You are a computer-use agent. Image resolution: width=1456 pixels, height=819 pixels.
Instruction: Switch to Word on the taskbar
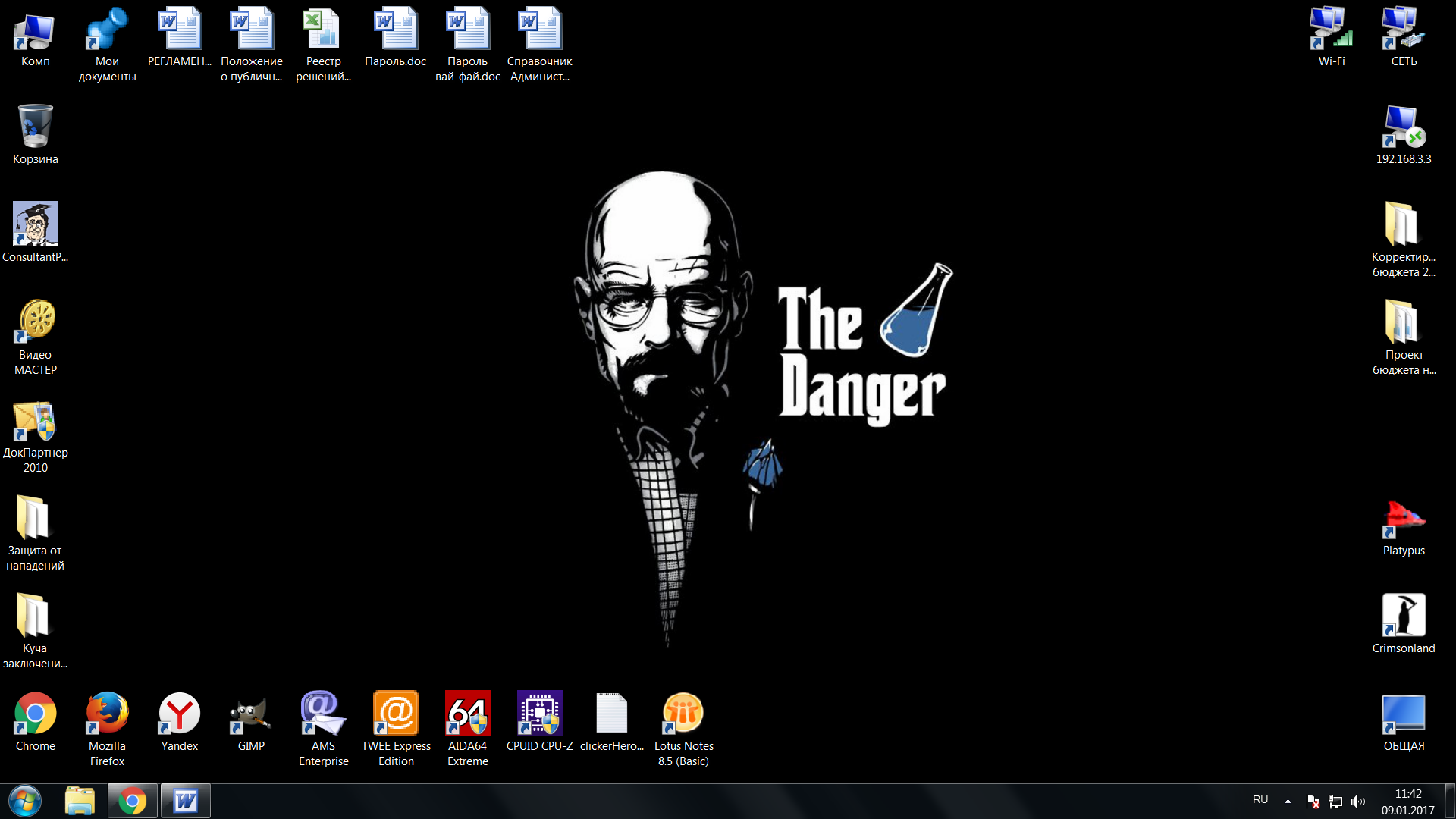pos(186,801)
